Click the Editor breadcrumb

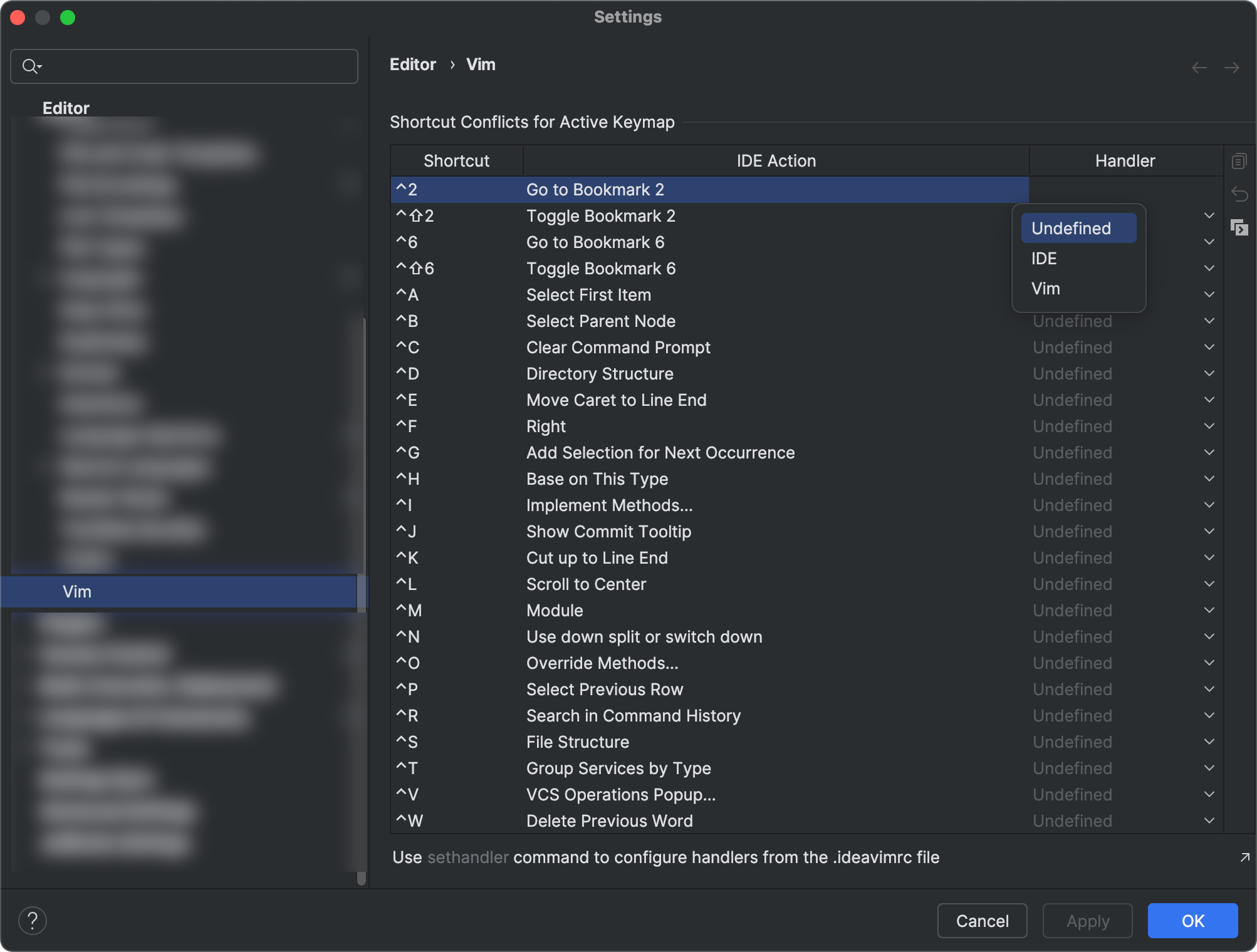[x=412, y=64]
